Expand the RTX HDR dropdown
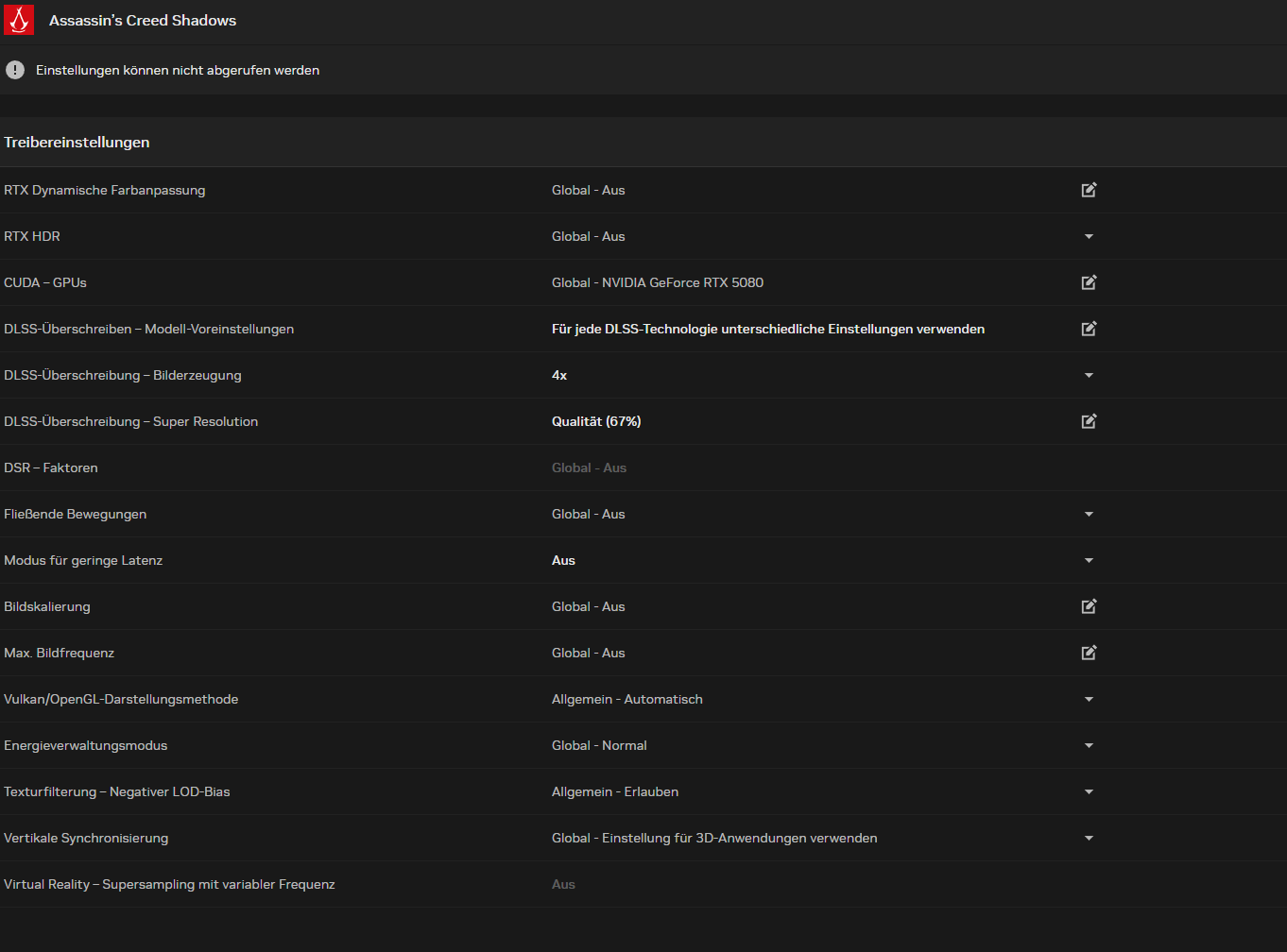 point(1089,236)
